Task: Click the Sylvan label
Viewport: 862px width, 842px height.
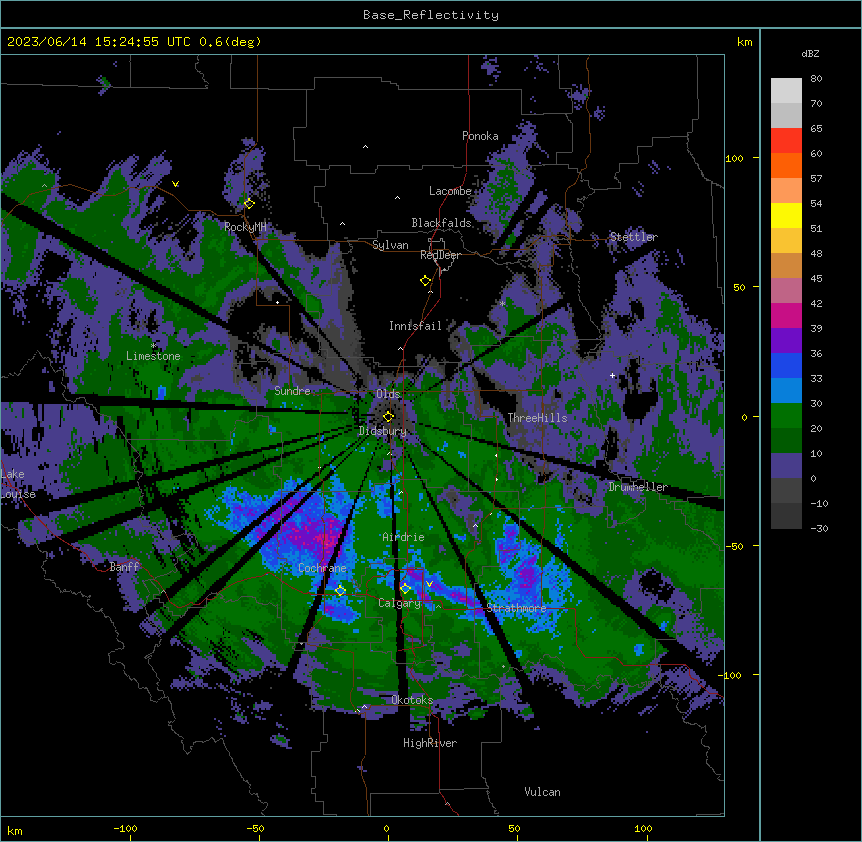Action: tap(390, 245)
